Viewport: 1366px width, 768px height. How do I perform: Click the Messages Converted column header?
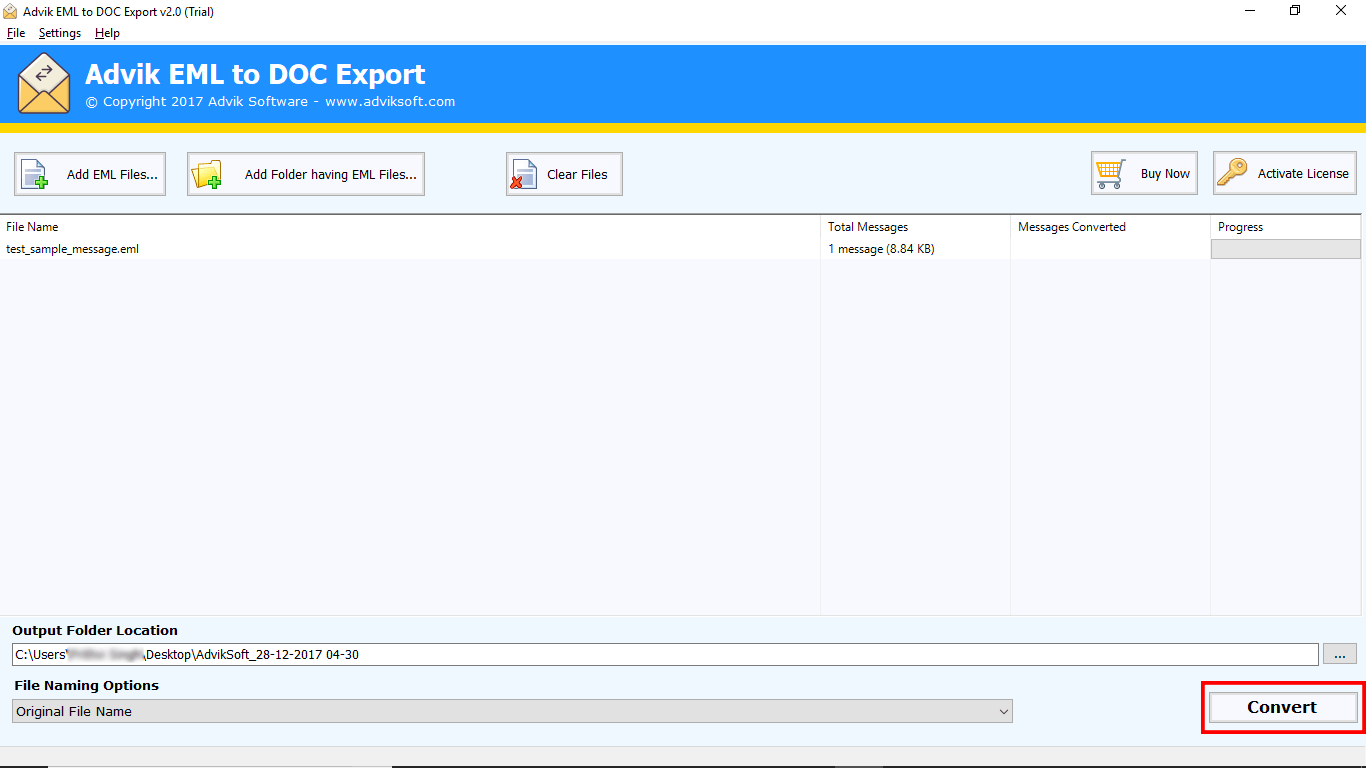(1110, 227)
